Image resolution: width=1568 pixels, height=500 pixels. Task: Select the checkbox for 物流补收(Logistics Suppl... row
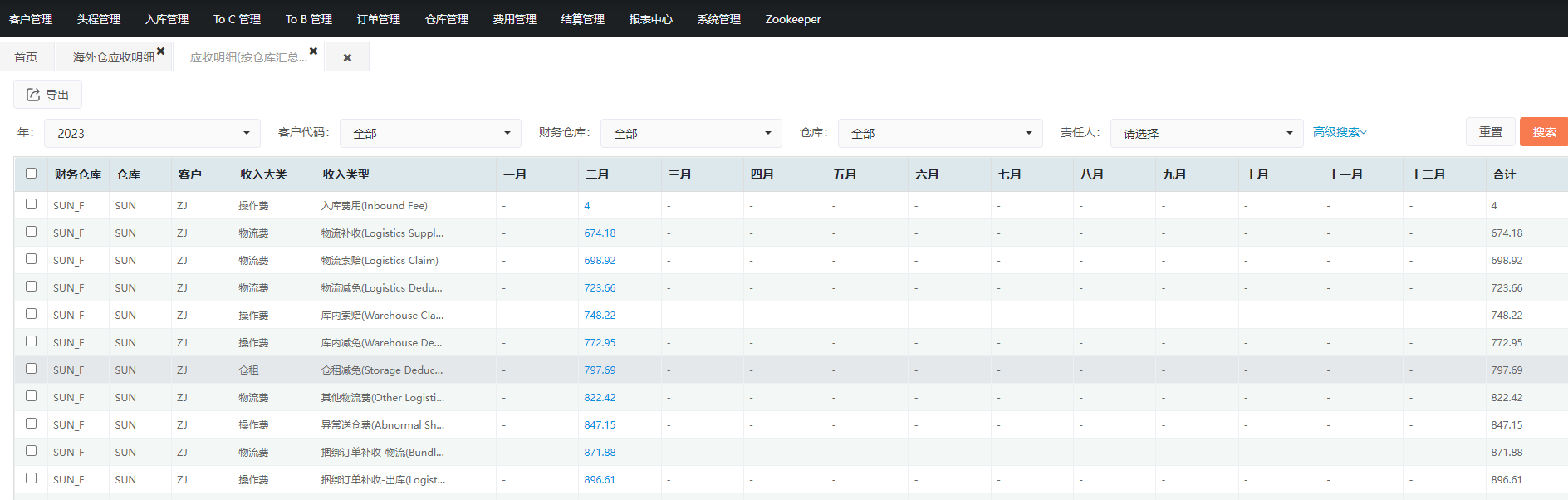pyautogui.click(x=31, y=232)
